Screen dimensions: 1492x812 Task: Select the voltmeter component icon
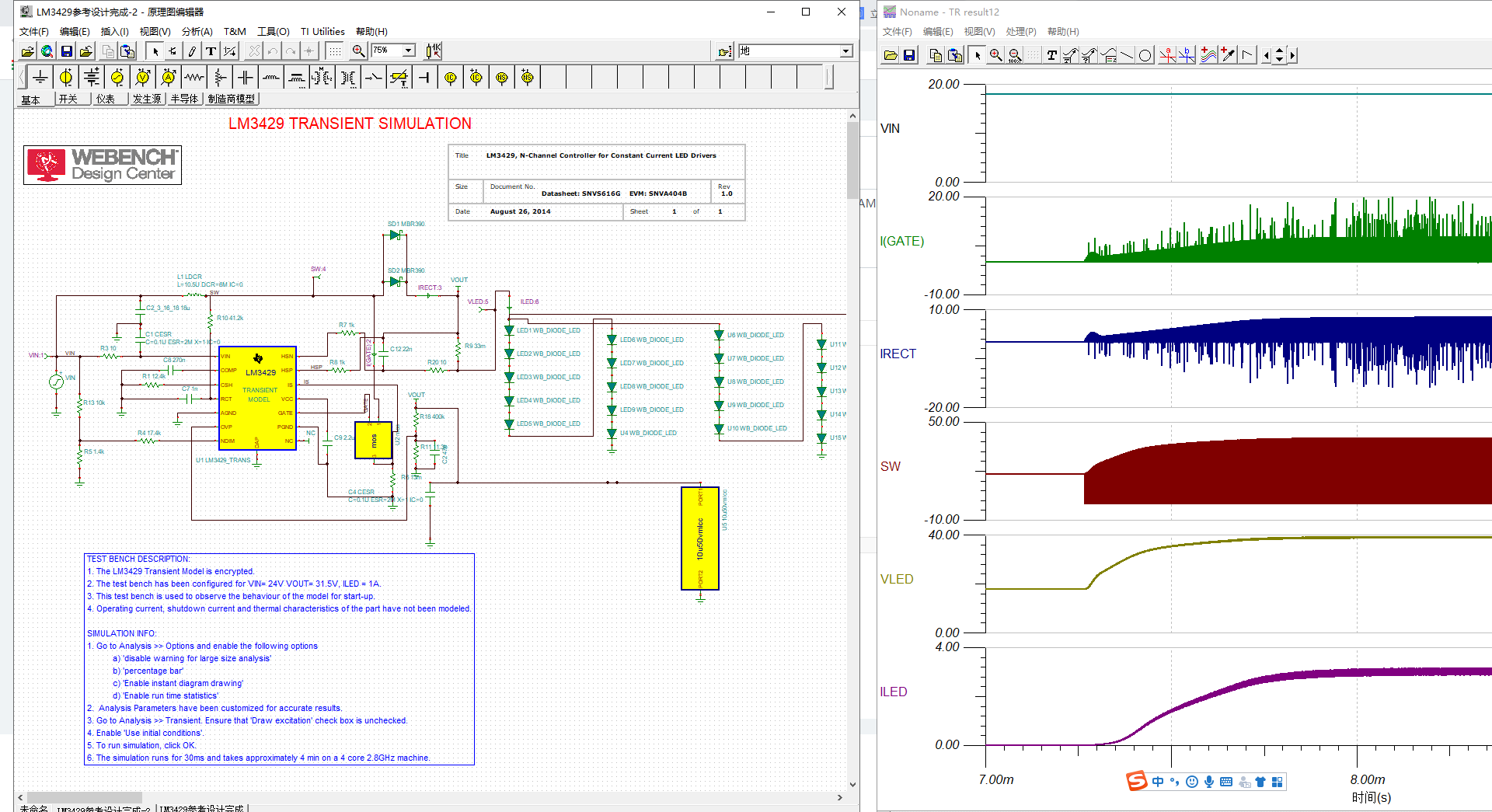(143, 78)
